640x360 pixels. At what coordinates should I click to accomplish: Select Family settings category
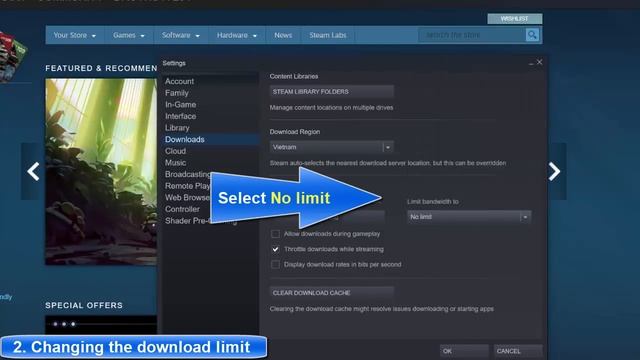pos(177,93)
